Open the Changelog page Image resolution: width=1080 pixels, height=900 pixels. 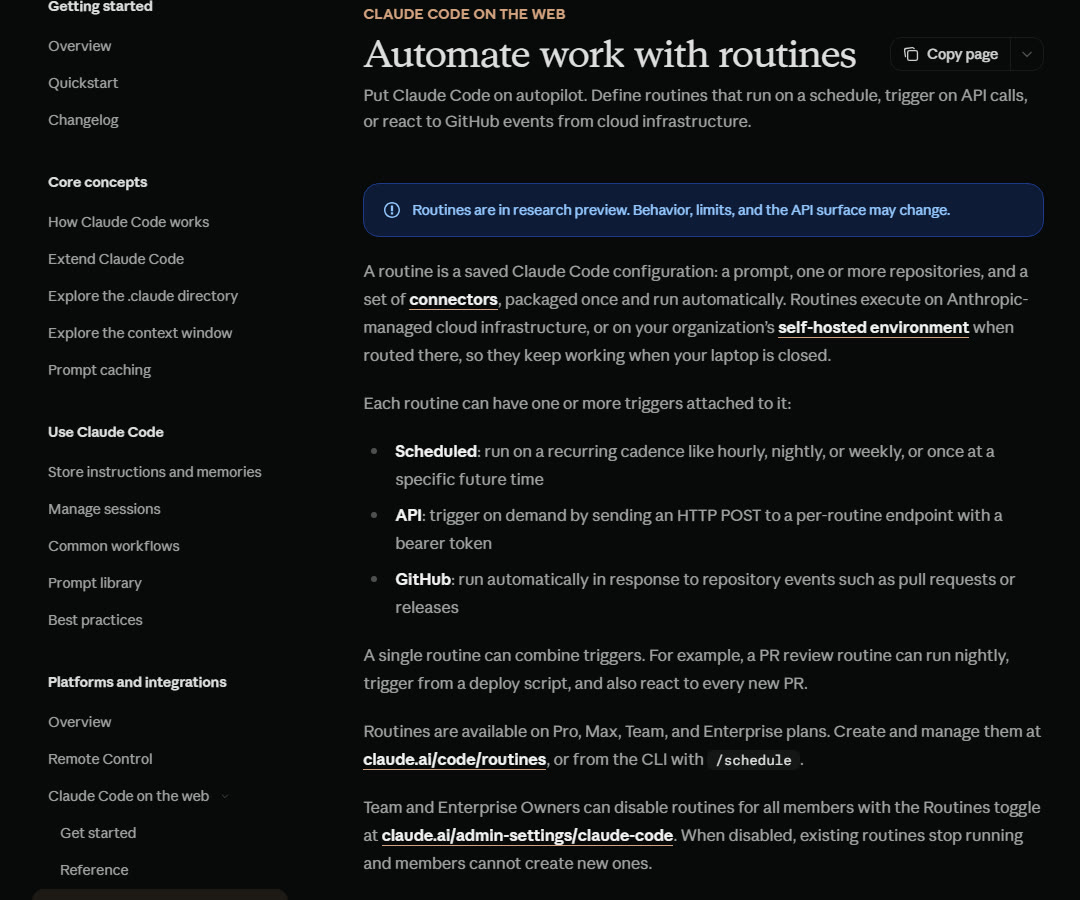click(83, 121)
